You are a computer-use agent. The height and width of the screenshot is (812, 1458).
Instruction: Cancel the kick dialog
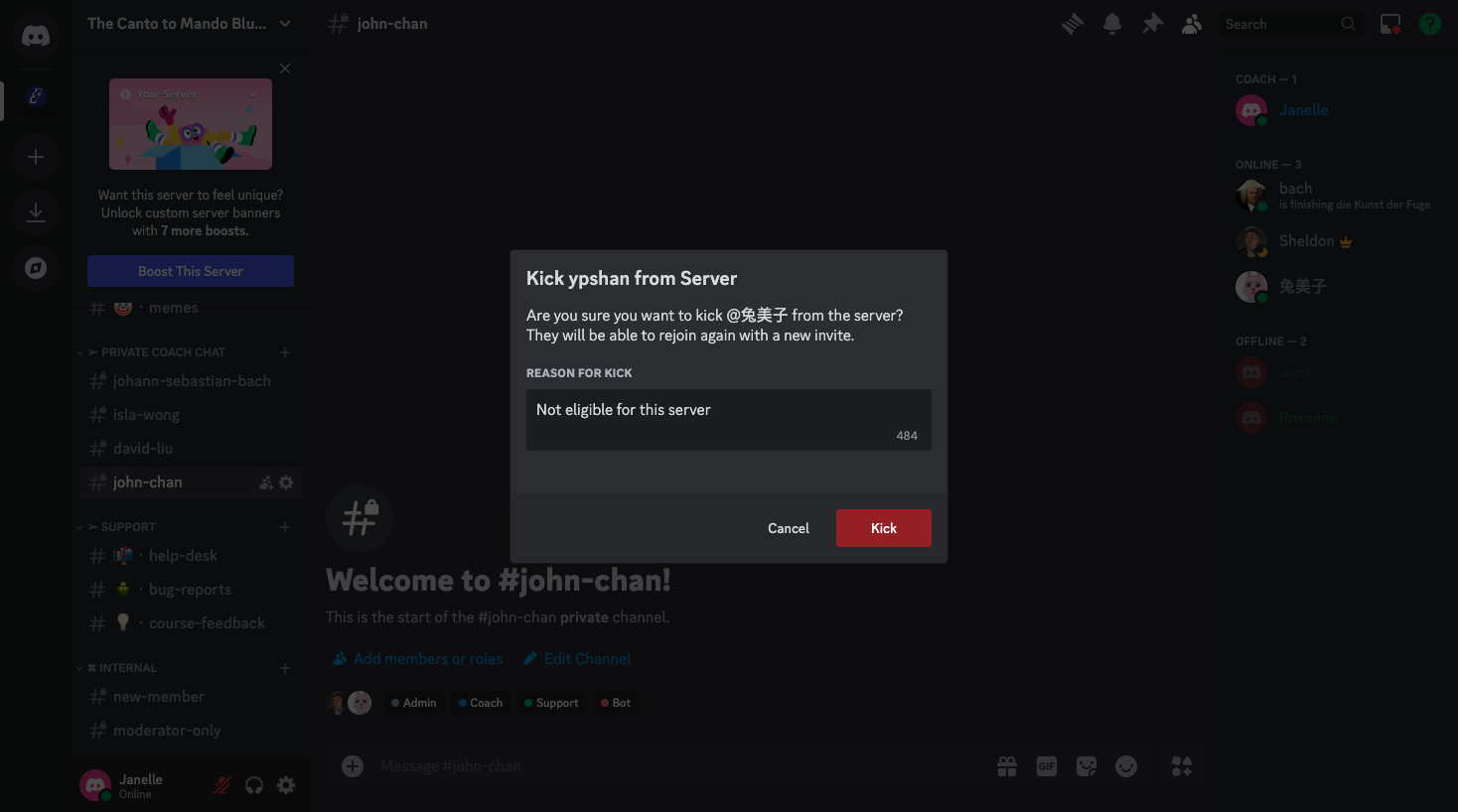[788, 528]
